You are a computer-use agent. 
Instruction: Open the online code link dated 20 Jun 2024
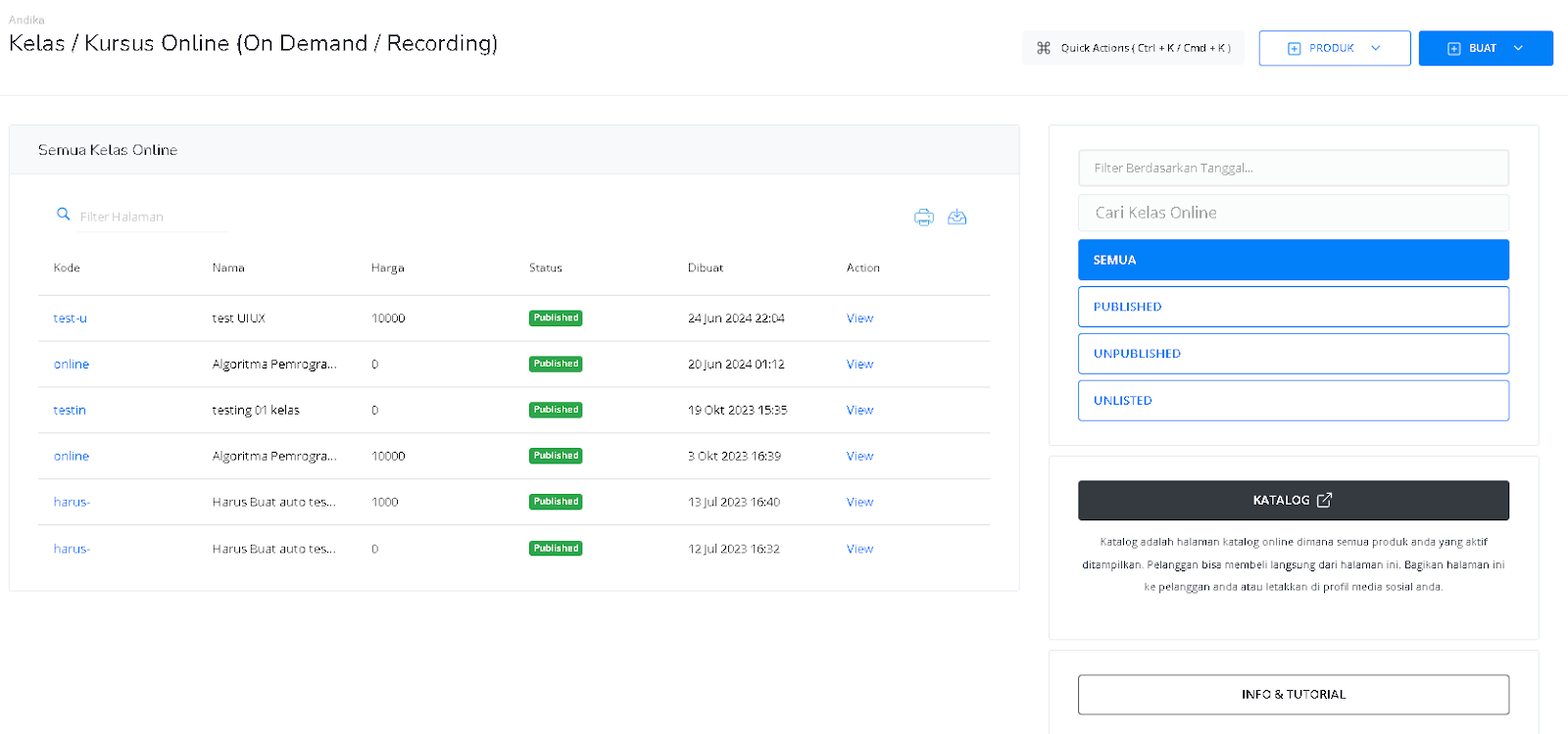coord(72,364)
